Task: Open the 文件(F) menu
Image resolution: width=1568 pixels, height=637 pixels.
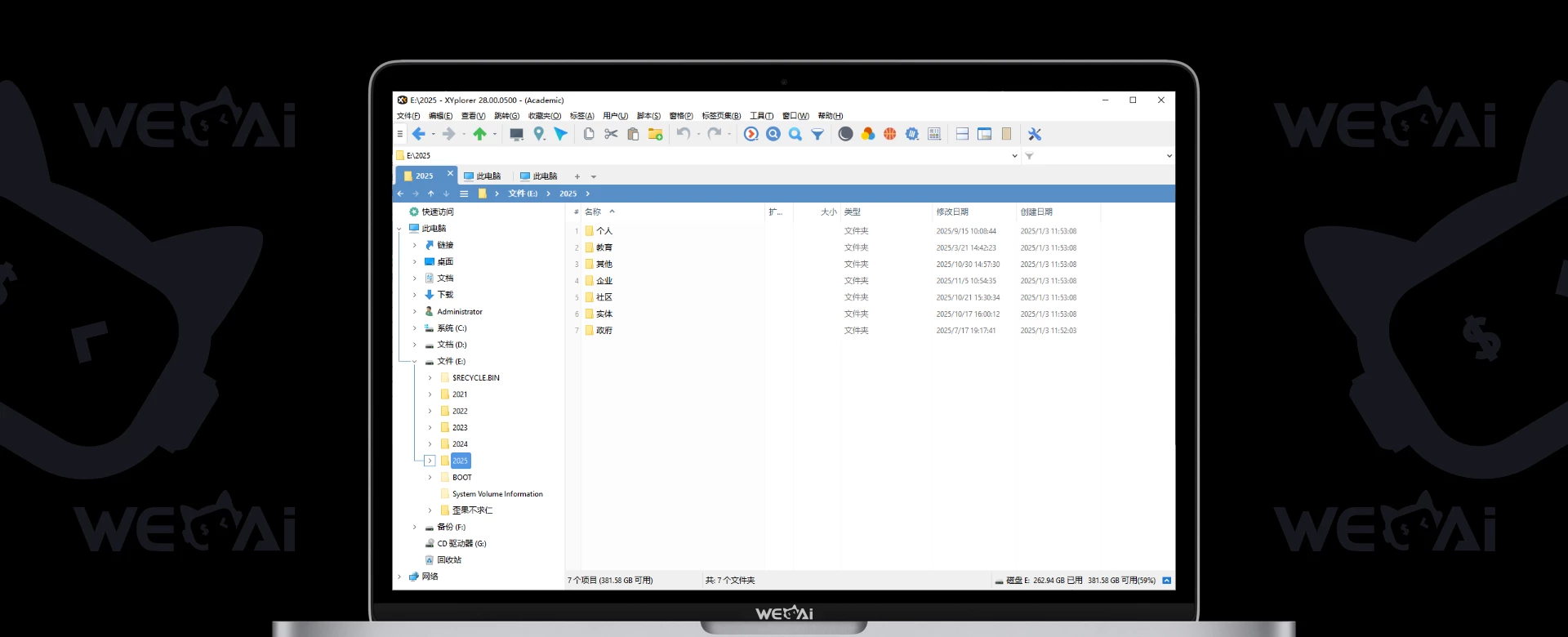Action: (x=408, y=116)
